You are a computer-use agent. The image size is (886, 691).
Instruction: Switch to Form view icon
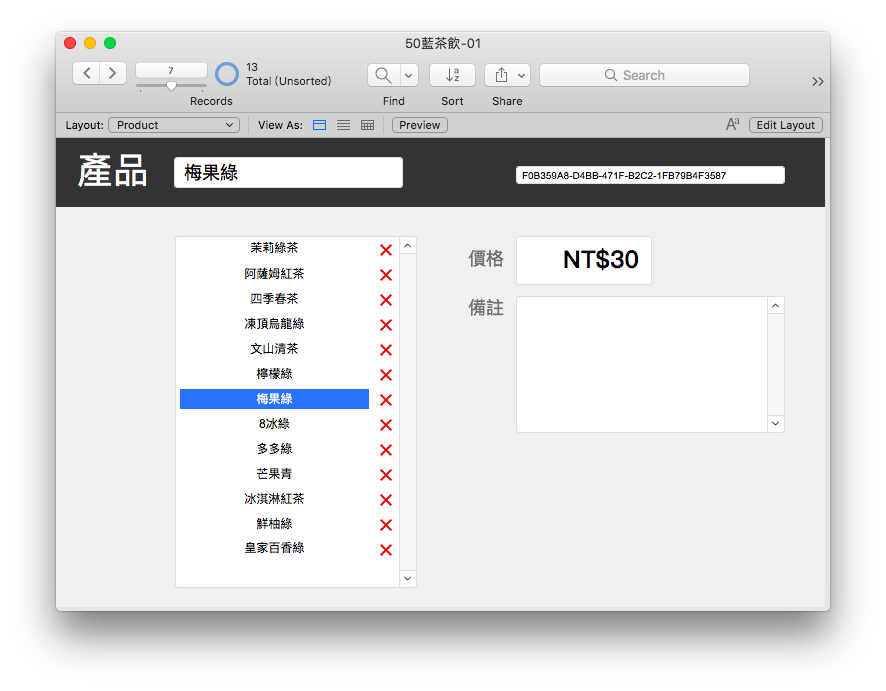point(319,125)
